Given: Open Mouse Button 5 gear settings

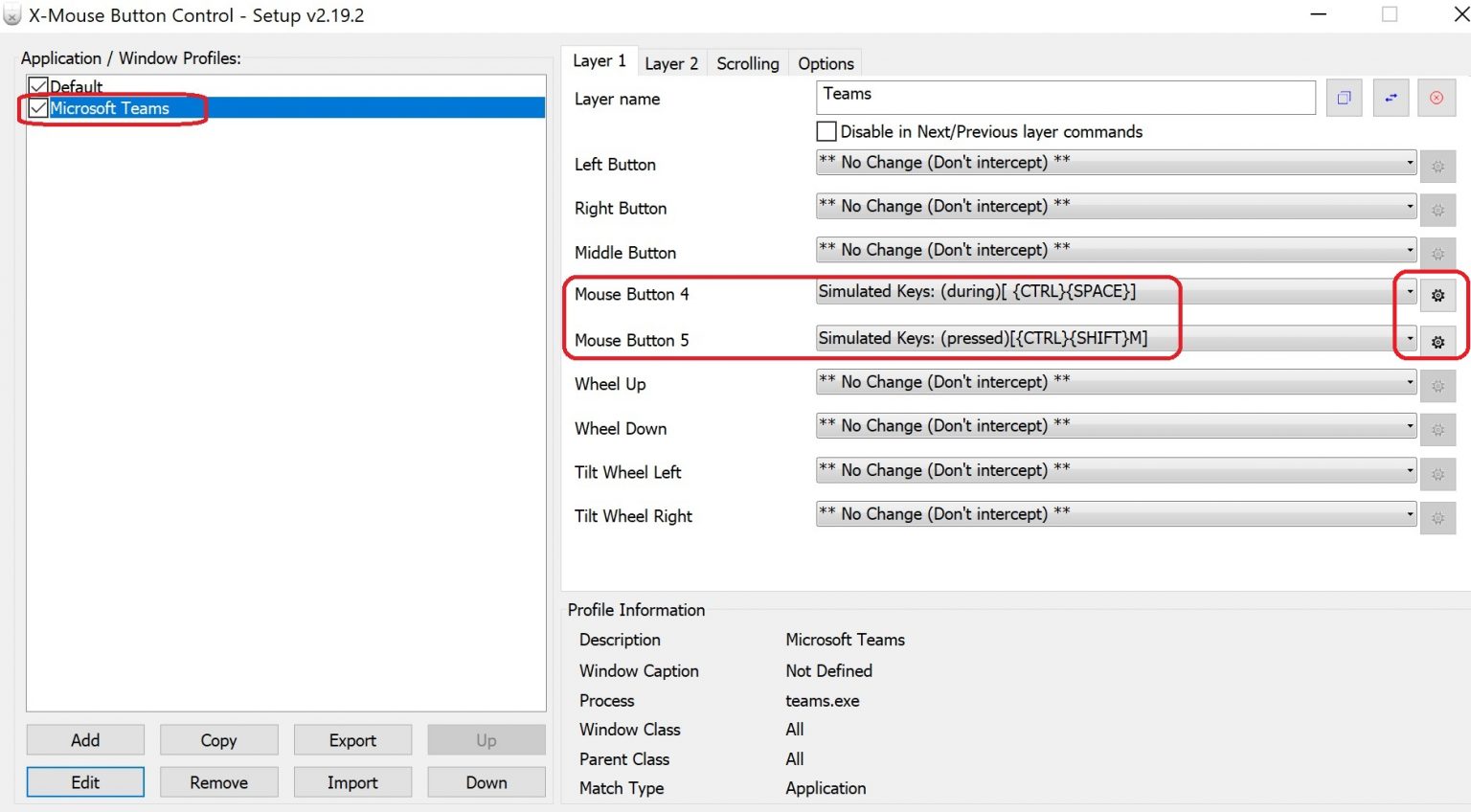Looking at the screenshot, I should [x=1437, y=342].
